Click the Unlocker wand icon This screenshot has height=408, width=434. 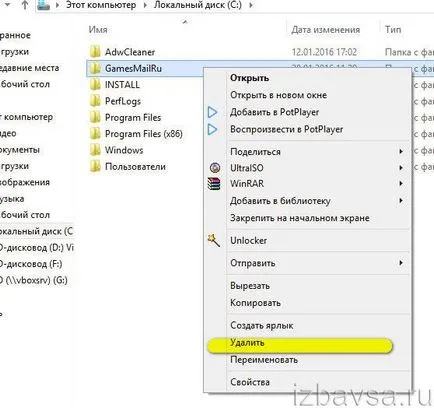214,240
